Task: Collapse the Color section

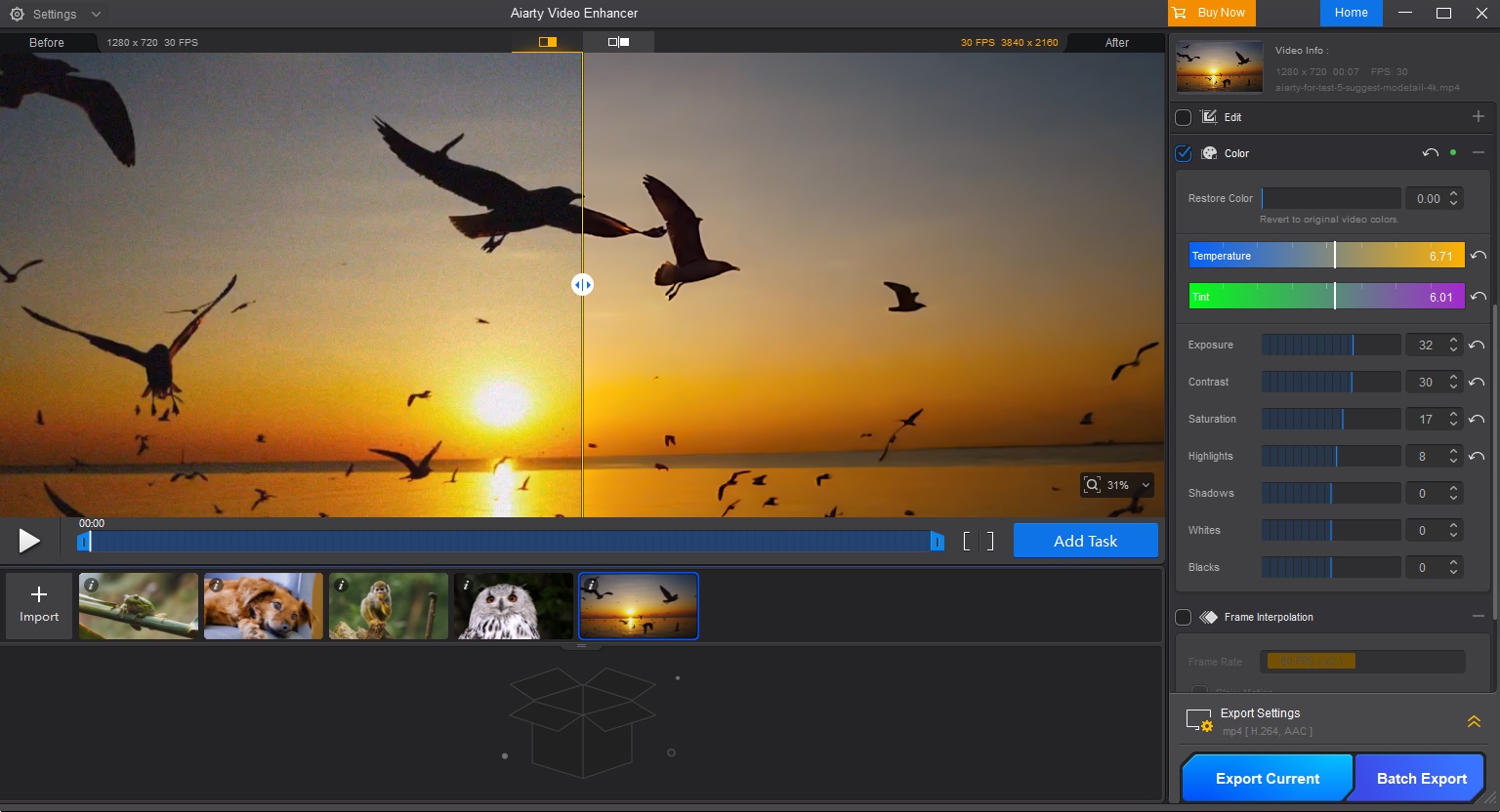Action: click(x=1479, y=153)
